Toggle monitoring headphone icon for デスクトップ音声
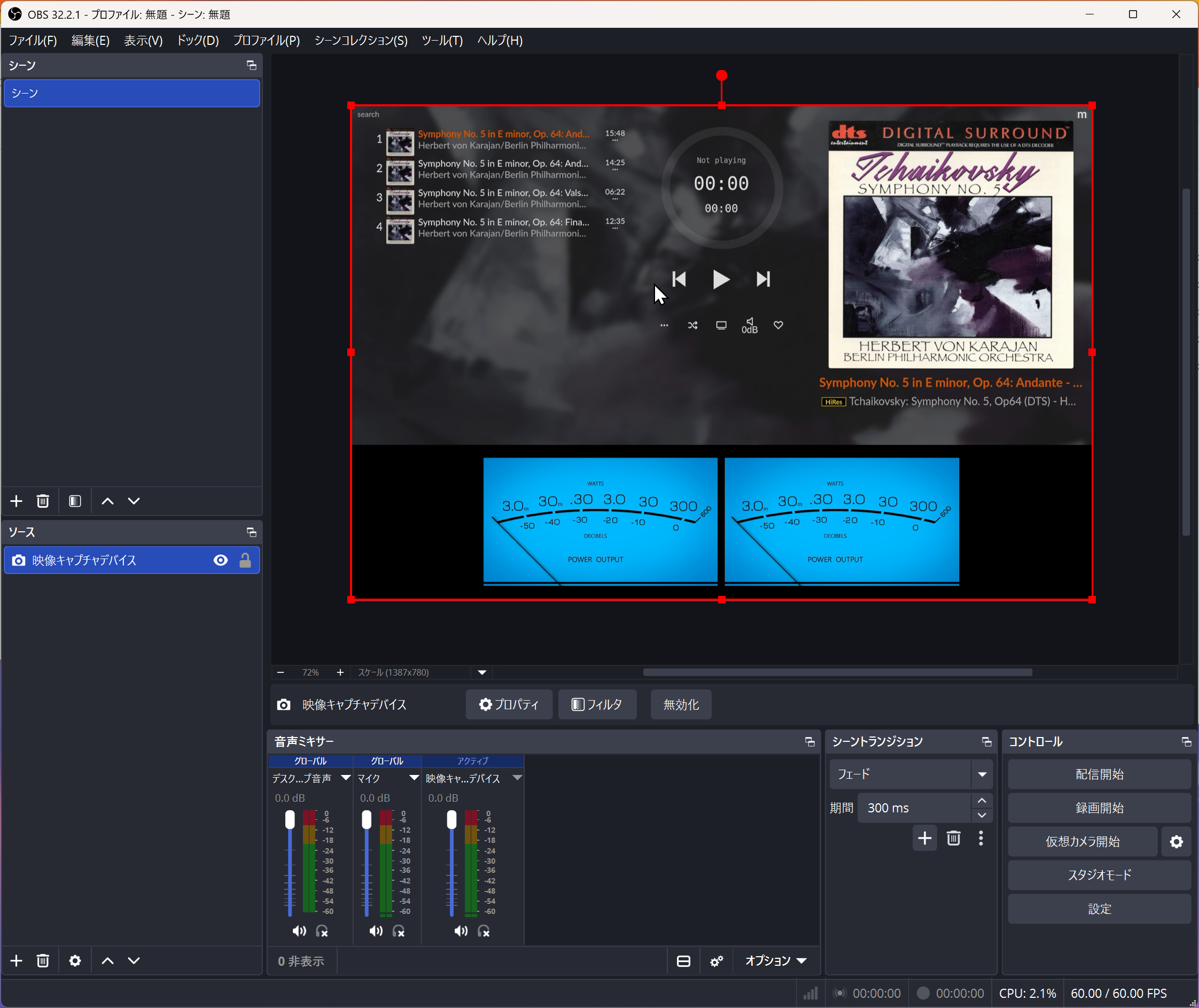The width and height of the screenshot is (1199, 1008). 322,931
